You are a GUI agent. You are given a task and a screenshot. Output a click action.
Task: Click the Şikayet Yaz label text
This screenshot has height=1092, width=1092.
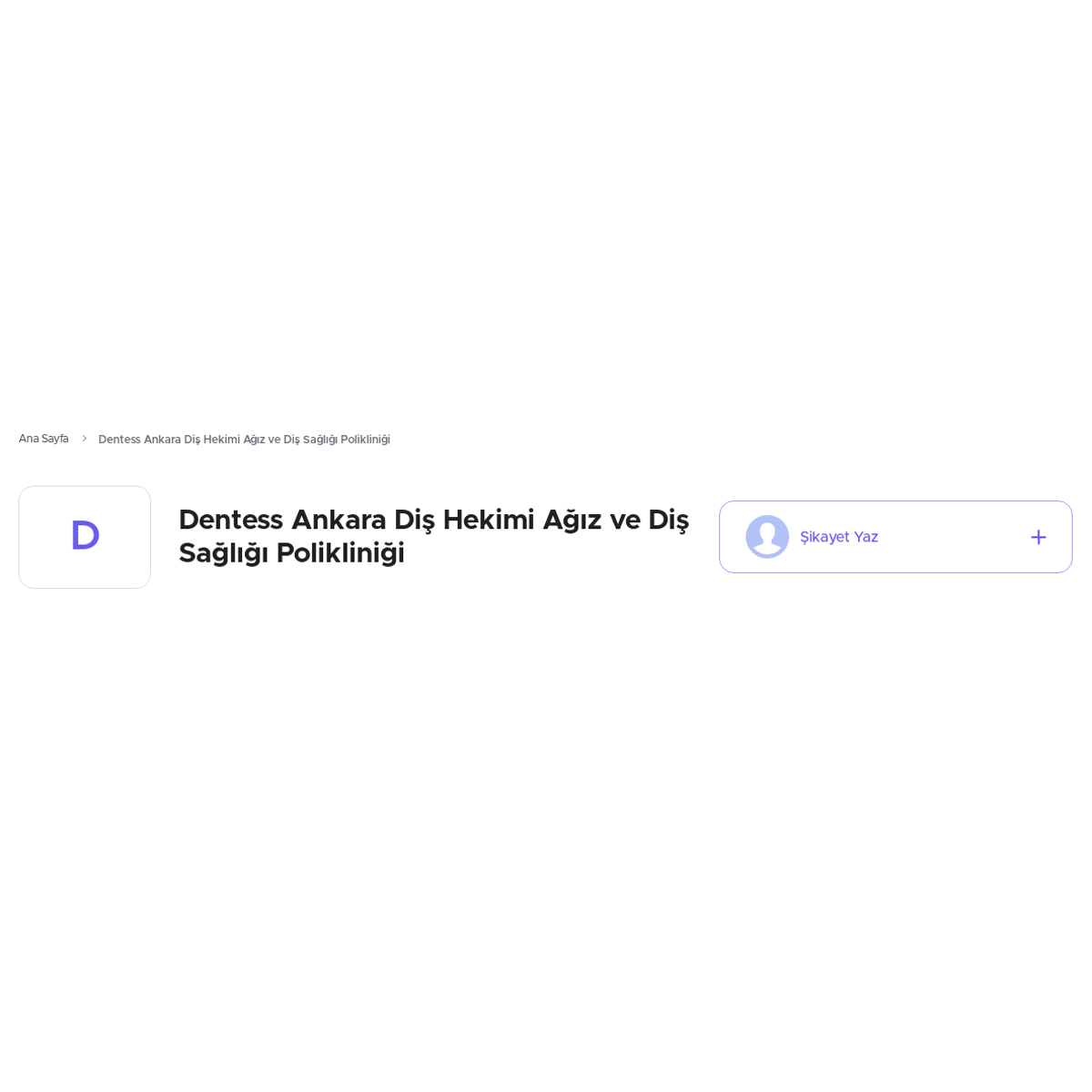(x=839, y=537)
